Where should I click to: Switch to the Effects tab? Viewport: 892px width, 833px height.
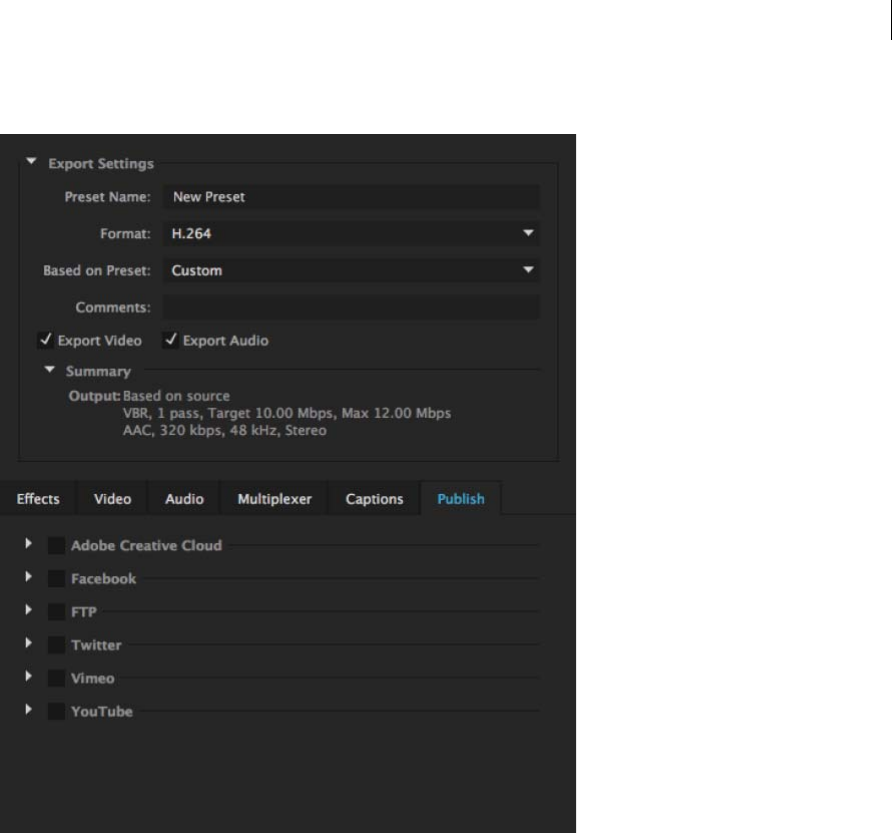click(x=38, y=499)
